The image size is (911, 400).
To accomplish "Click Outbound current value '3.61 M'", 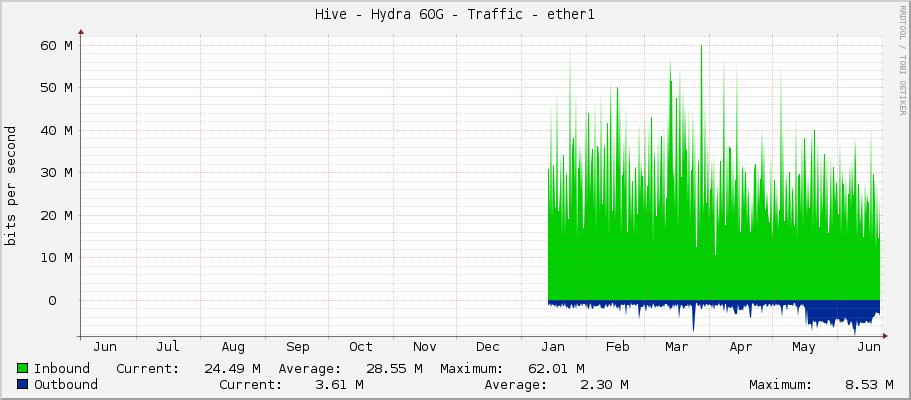I will (339, 384).
